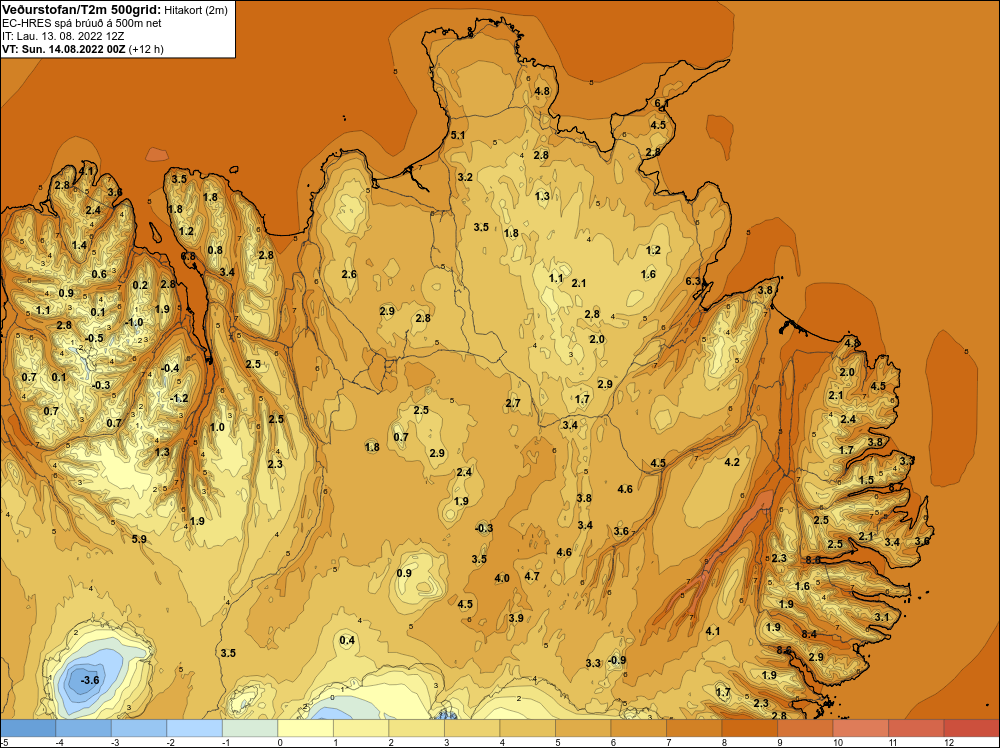Click the legend swatch right of value 12
Screen dimensions: 1000x748
pyautogui.click(x=971, y=728)
